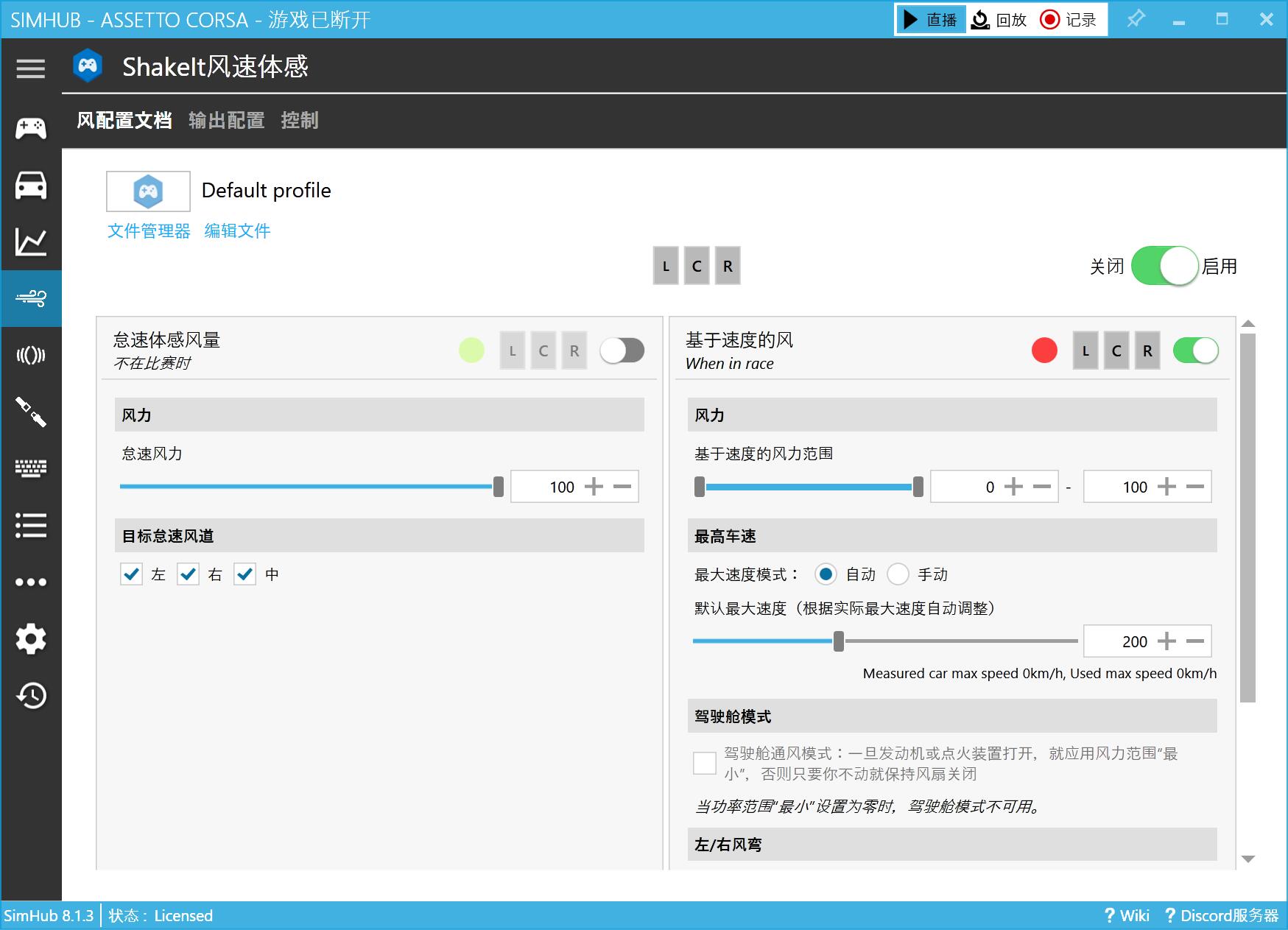
Task: Click the Default profile thumbnail
Action: (x=148, y=191)
